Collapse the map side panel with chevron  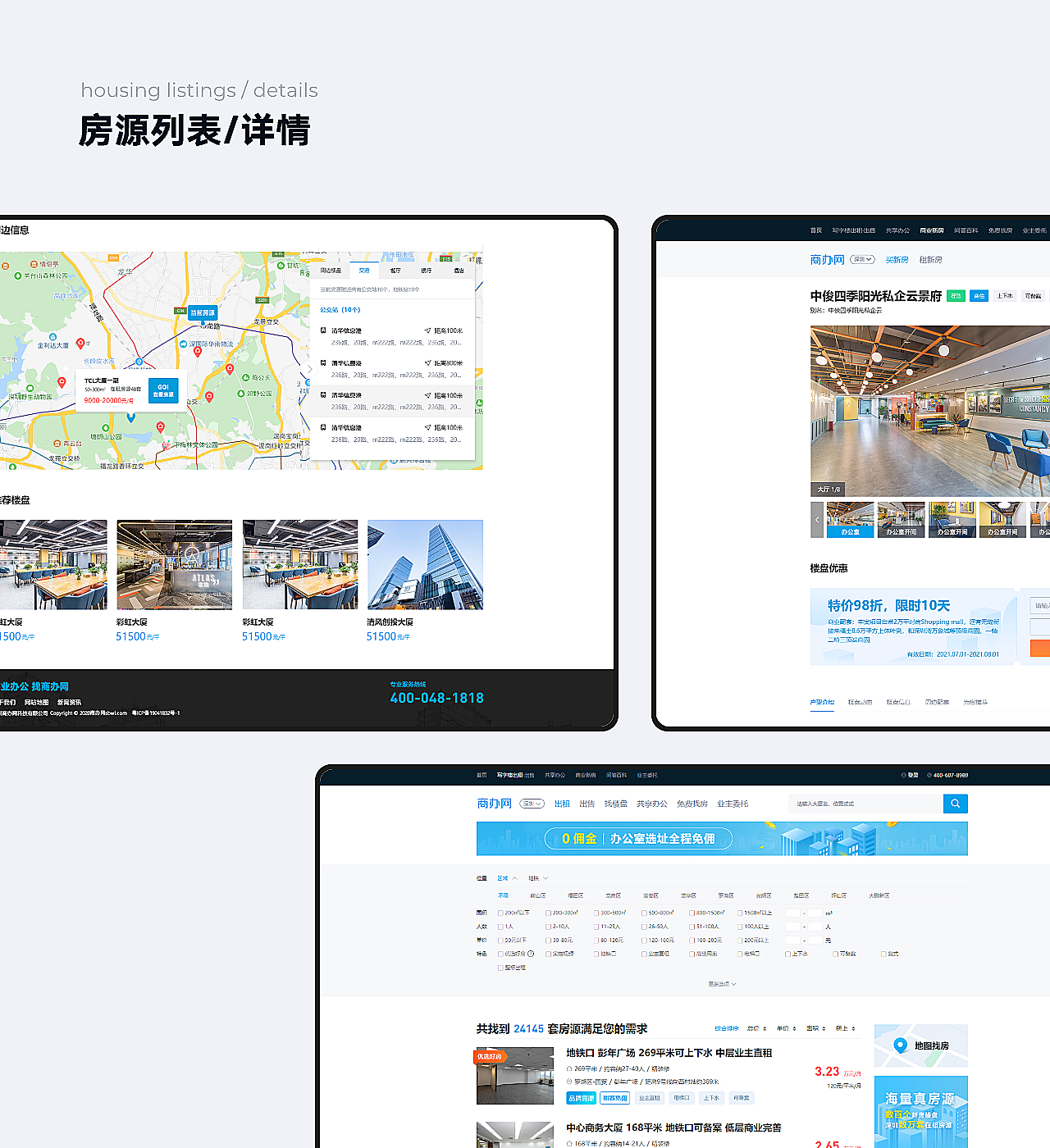(x=309, y=368)
